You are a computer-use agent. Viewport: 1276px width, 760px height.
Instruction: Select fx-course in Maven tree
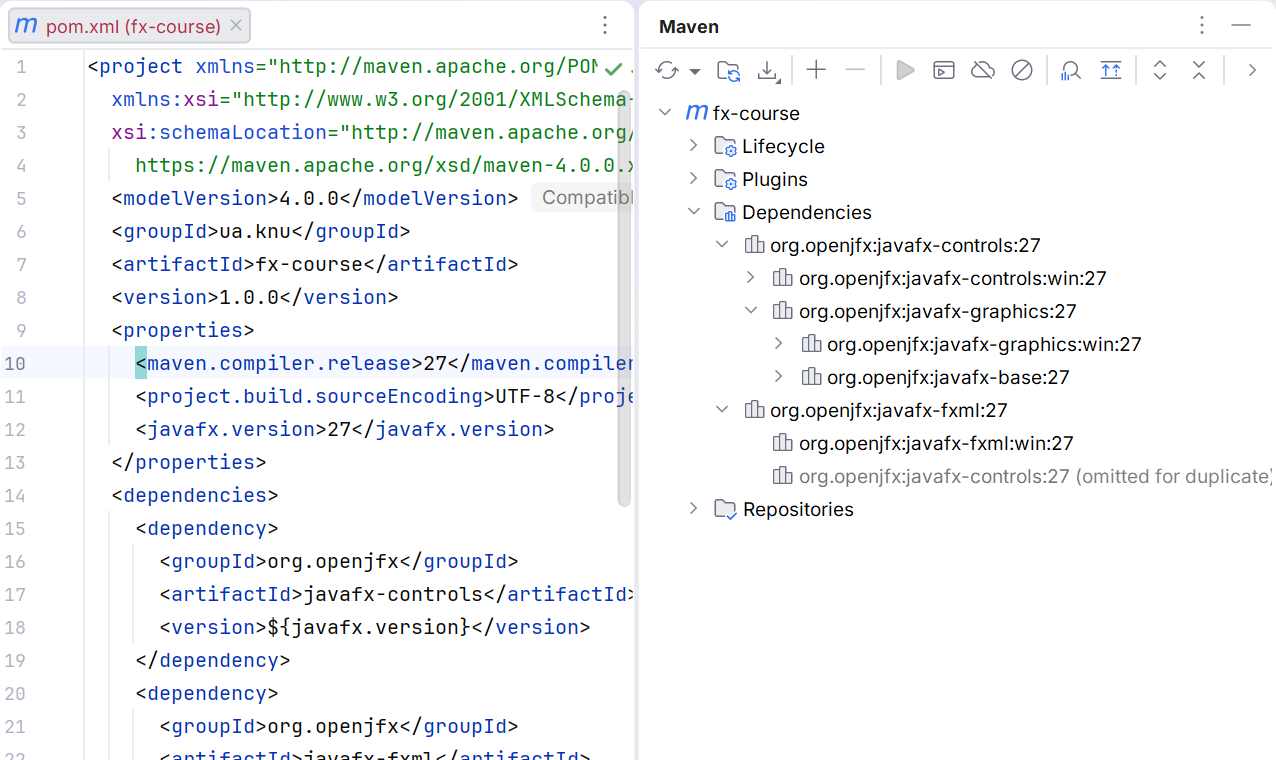[756, 113]
